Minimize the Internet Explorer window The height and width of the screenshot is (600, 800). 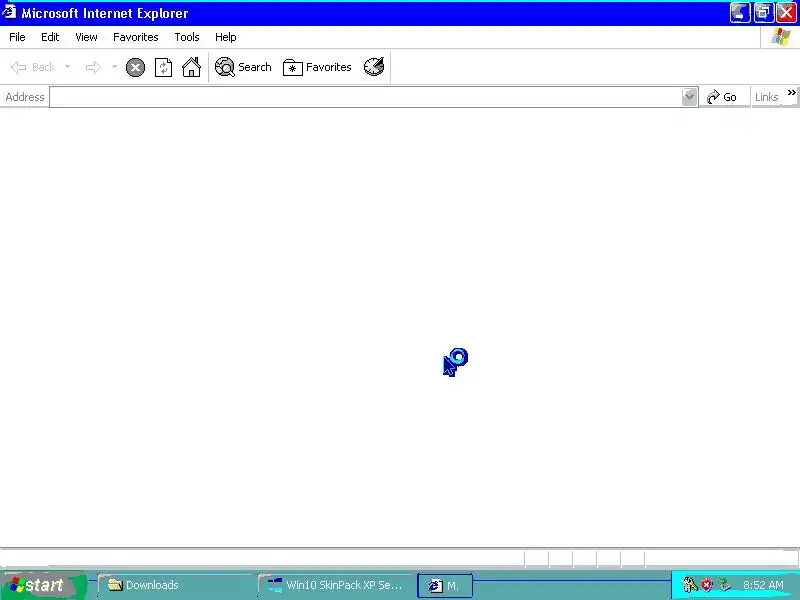(x=740, y=13)
